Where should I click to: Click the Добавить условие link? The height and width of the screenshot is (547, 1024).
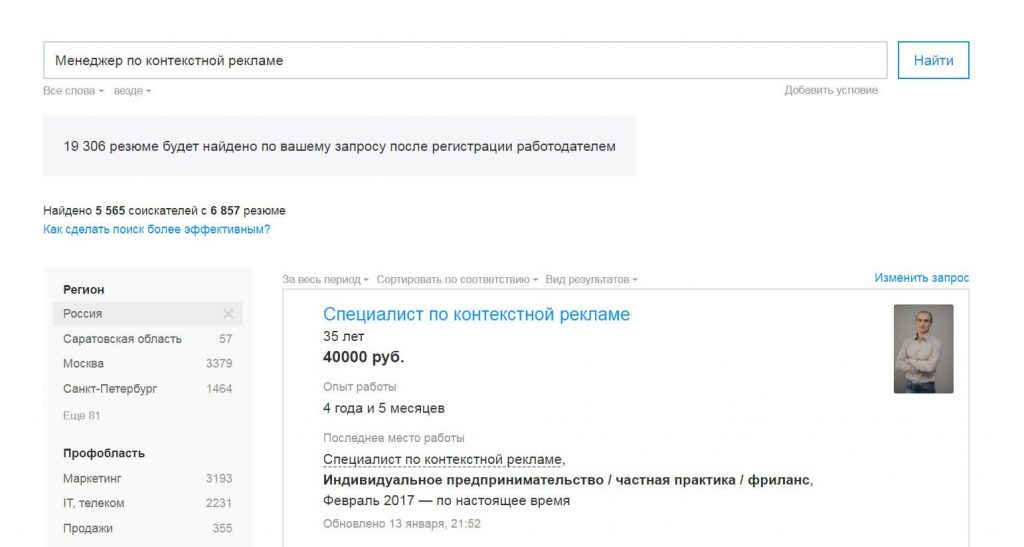pyautogui.click(x=831, y=91)
